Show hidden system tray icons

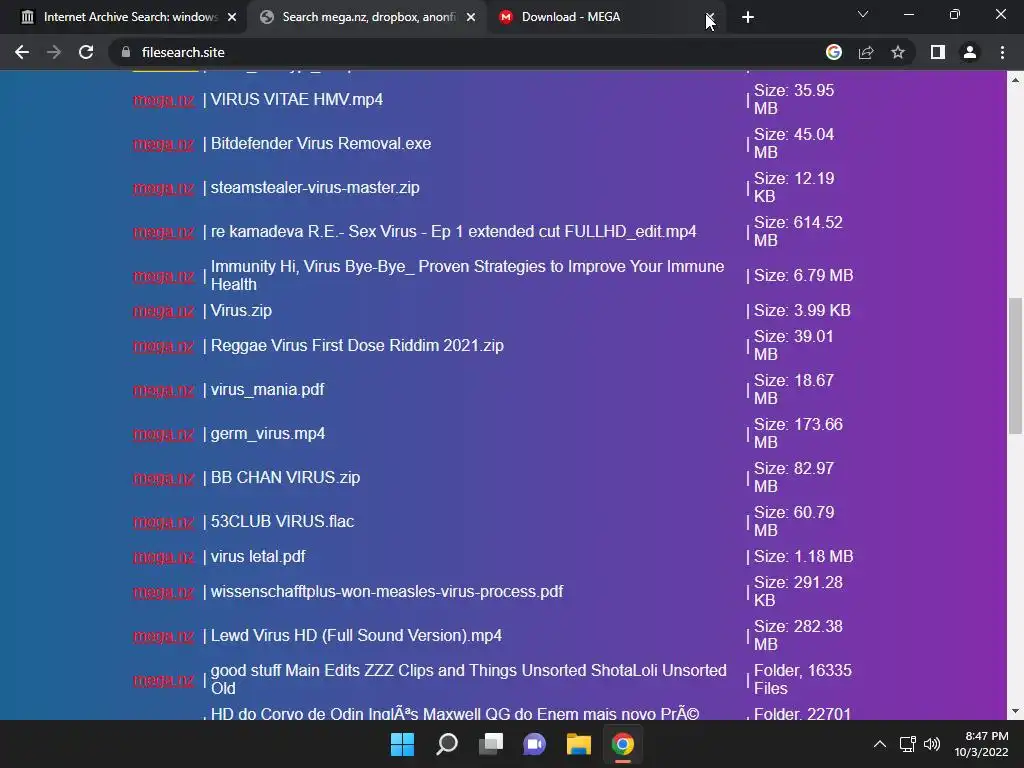point(880,744)
